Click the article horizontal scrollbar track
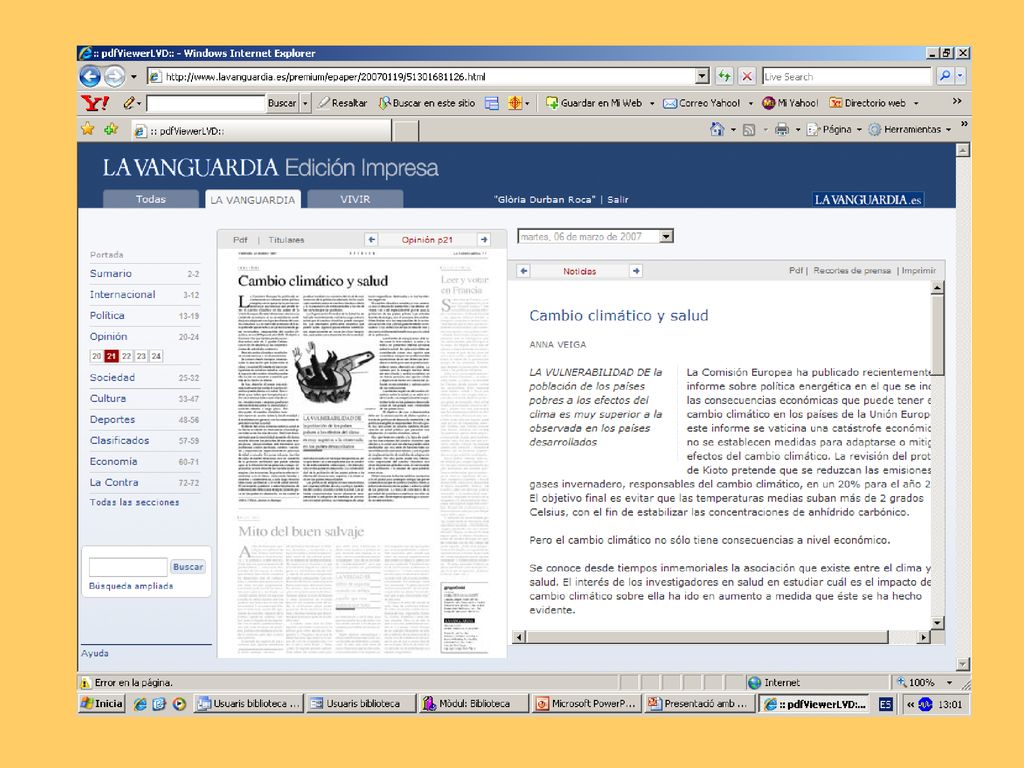The image size is (1024, 768). tap(721, 637)
